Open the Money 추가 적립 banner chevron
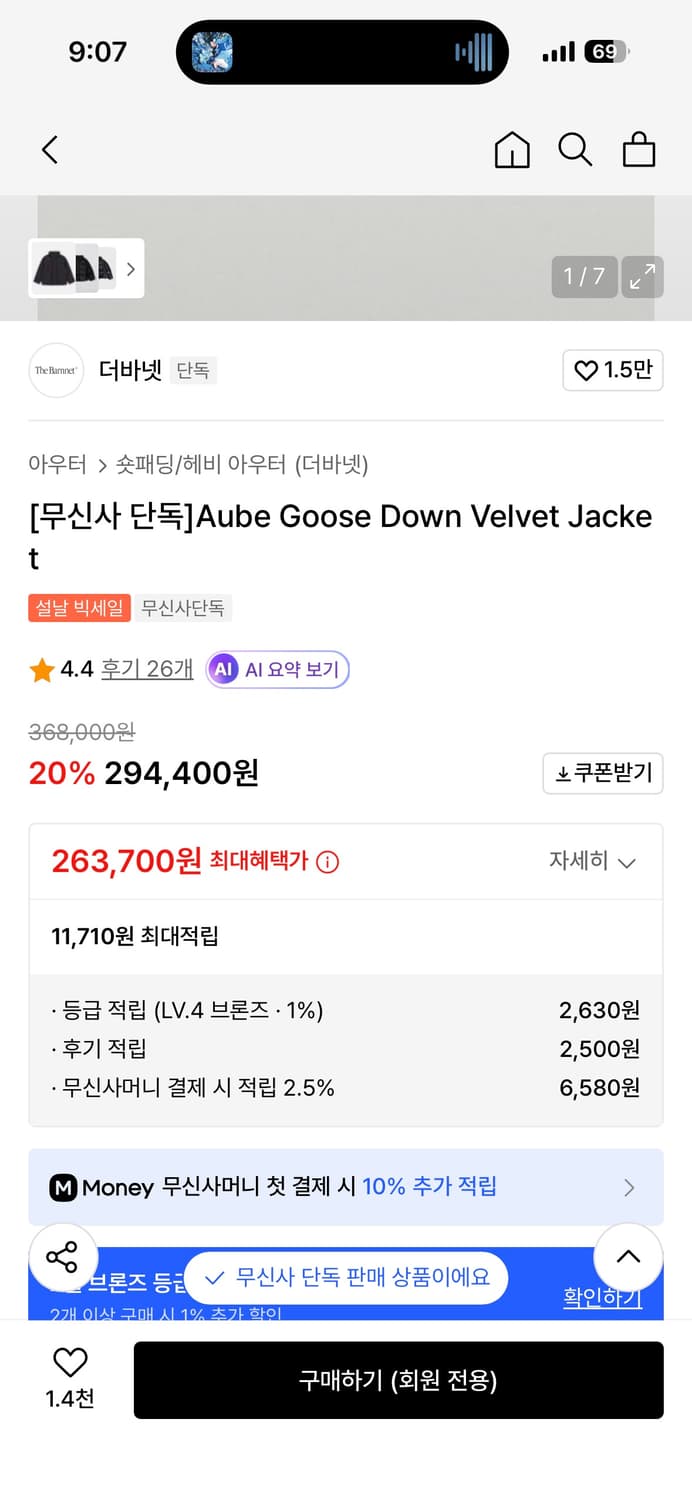Image resolution: width=692 pixels, height=1500 pixels. pyautogui.click(x=629, y=1187)
